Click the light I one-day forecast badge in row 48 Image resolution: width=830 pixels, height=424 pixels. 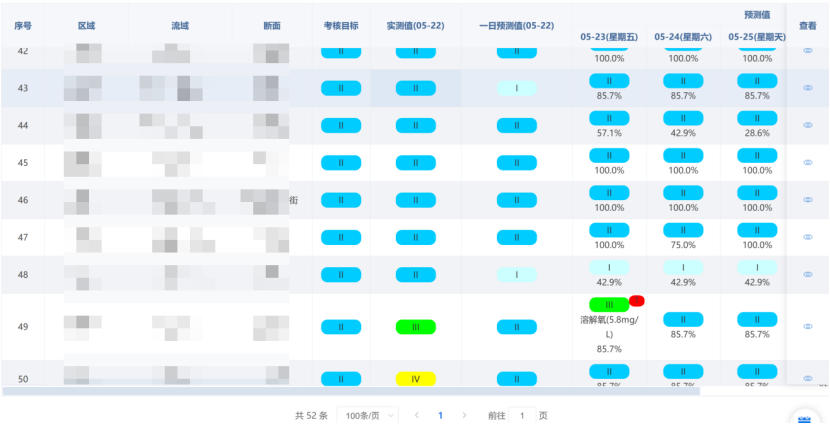click(517, 275)
